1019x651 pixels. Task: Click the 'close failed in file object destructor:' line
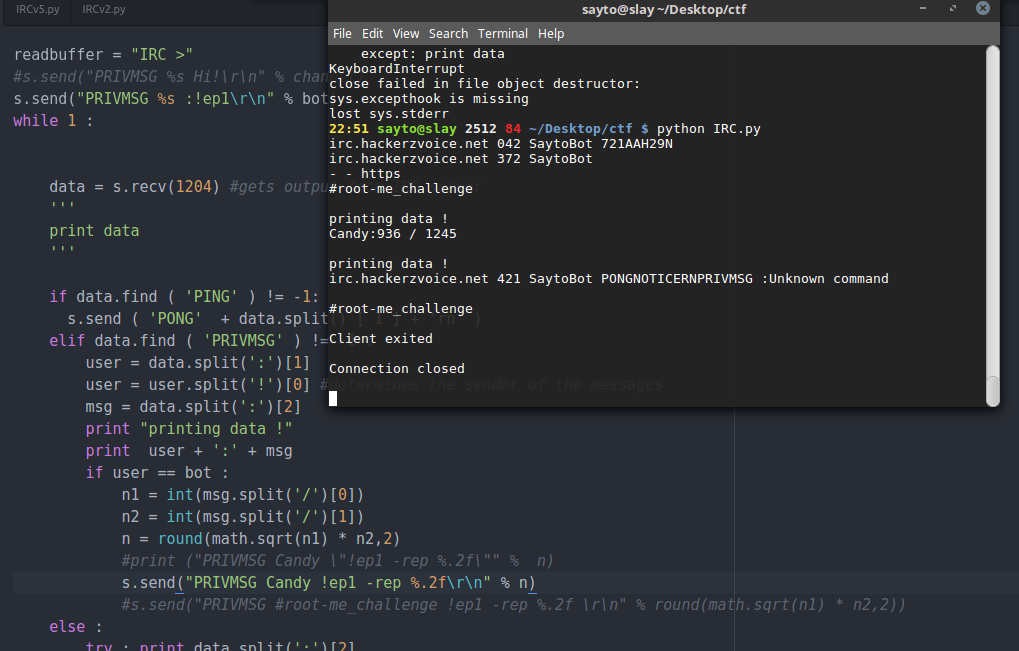pos(484,84)
